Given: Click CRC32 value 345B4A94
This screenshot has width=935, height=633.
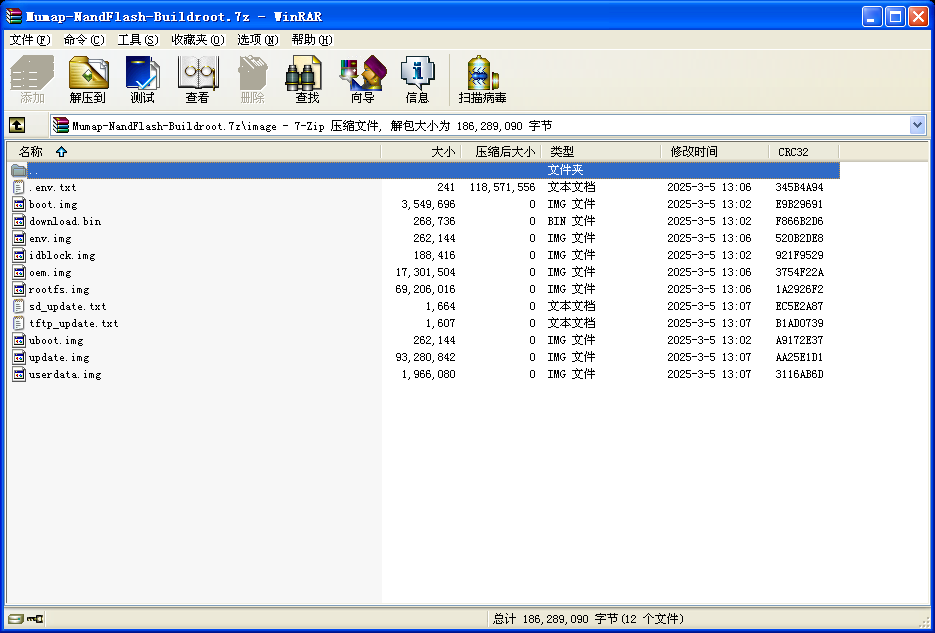Looking at the screenshot, I should pyautogui.click(x=799, y=187).
